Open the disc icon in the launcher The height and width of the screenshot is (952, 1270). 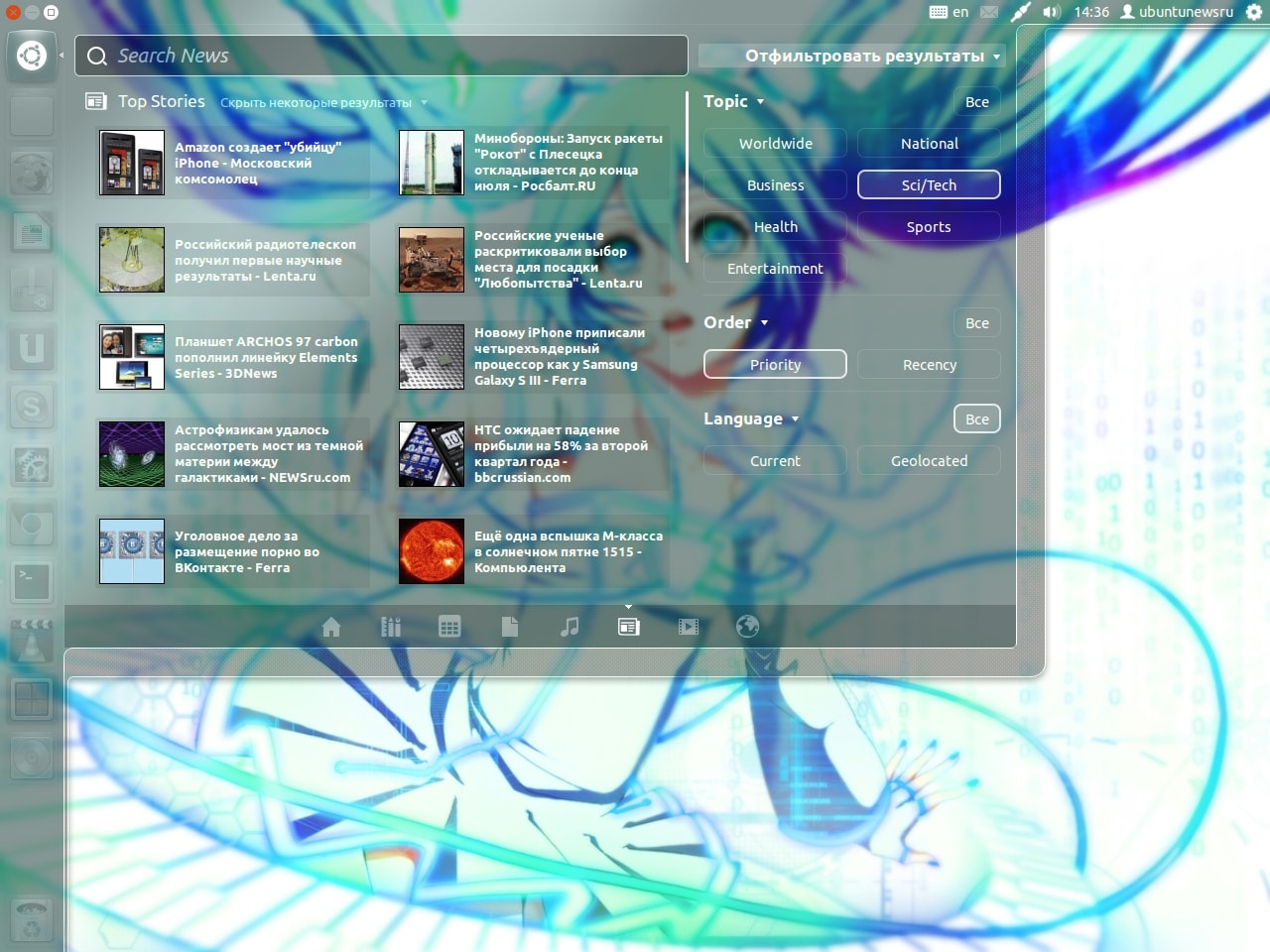point(32,758)
